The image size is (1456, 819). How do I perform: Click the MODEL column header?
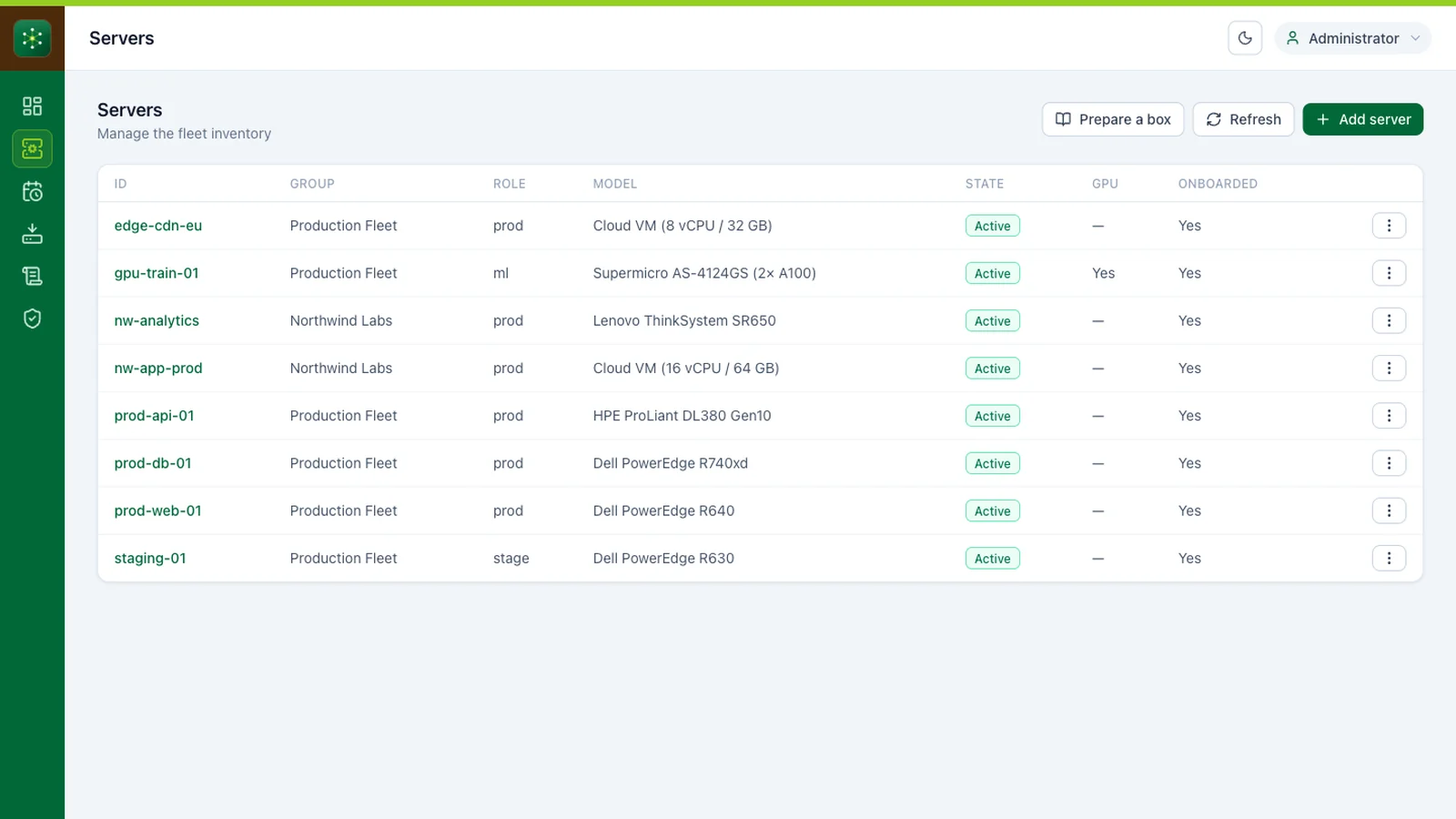(615, 184)
